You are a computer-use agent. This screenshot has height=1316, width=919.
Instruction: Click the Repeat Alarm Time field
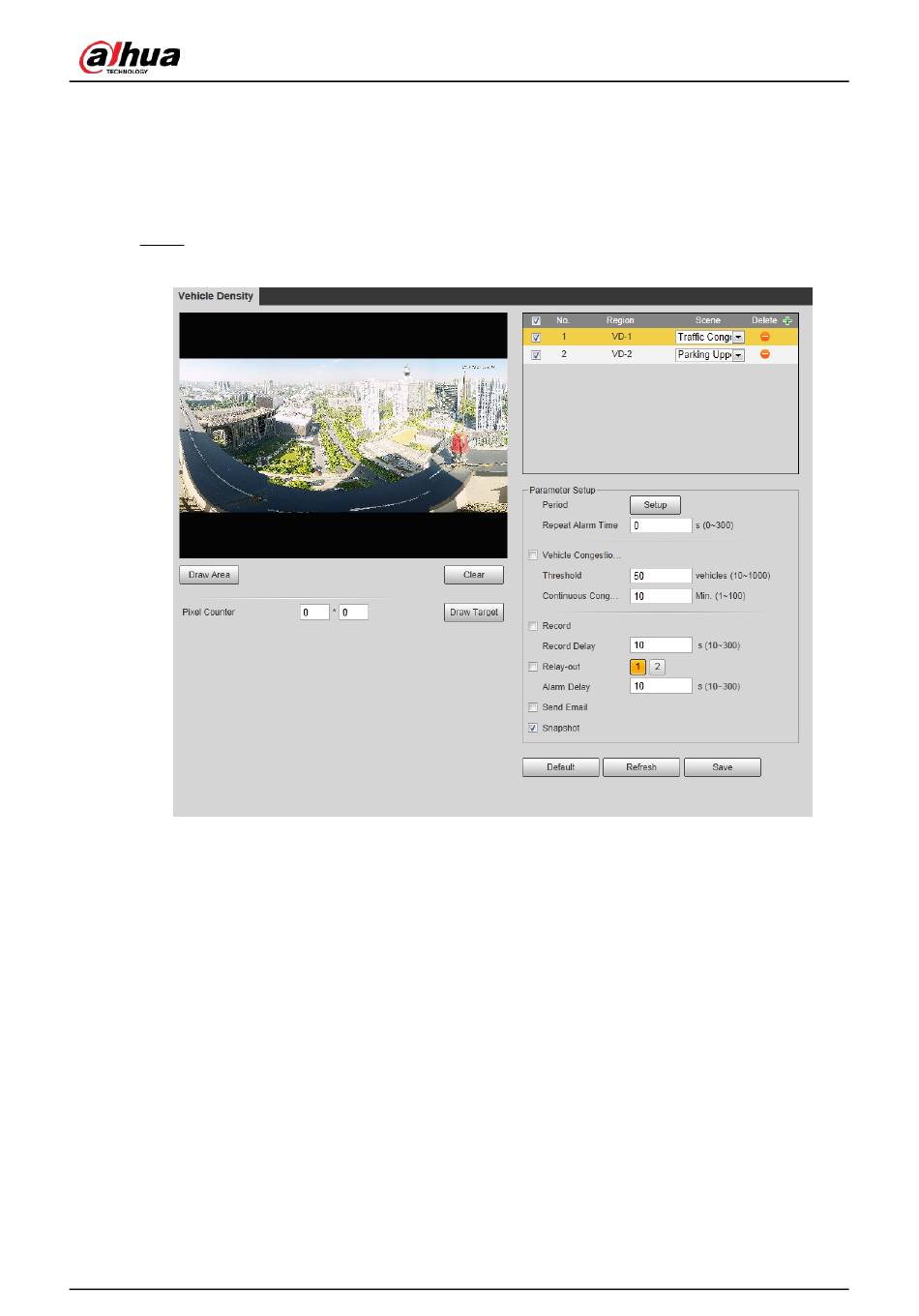[x=661, y=525]
